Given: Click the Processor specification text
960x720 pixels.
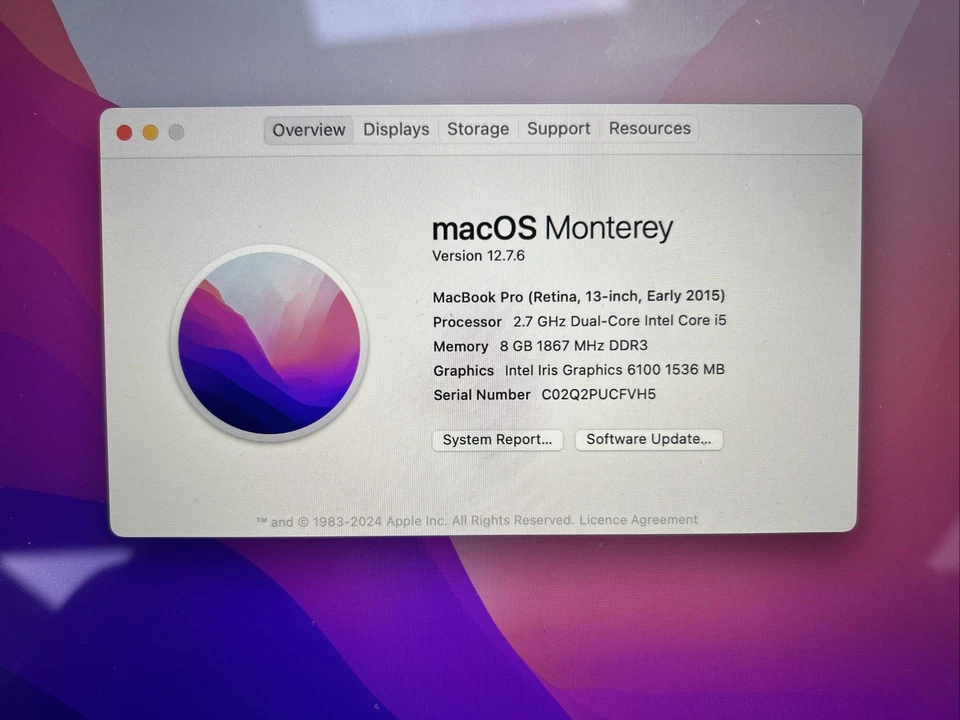Looking at the screenshot, I should [x=579, y=321].
